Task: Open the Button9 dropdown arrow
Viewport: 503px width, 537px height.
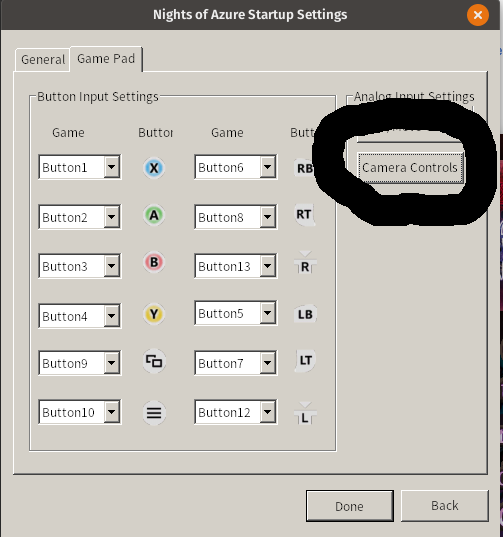Action: (112, 363)
